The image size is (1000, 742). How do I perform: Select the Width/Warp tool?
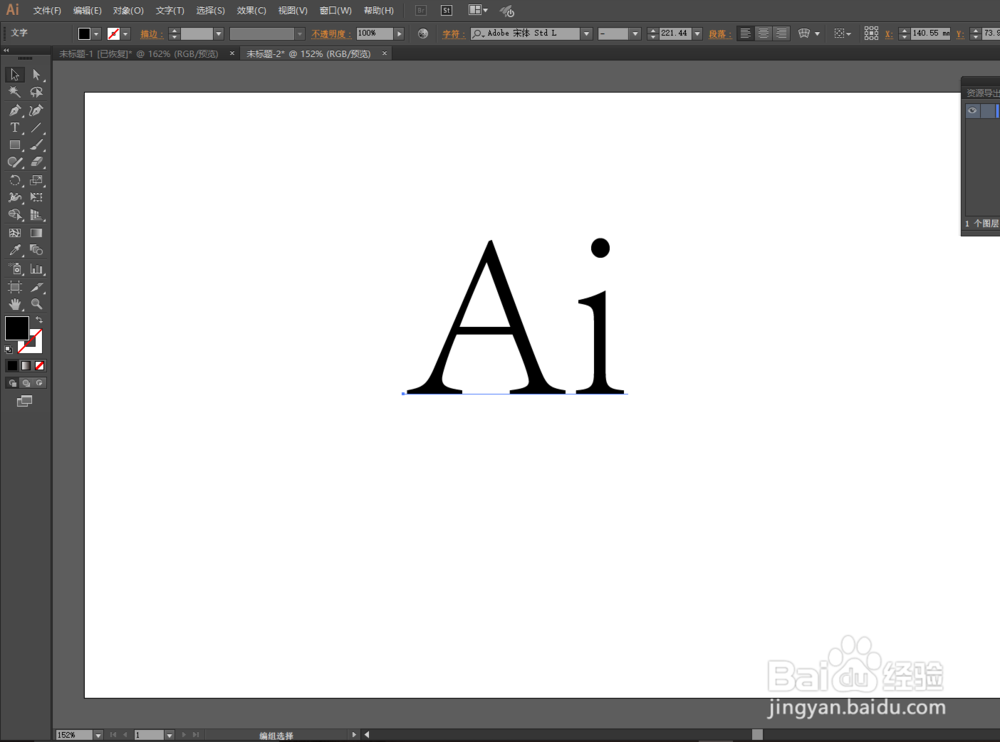click(x=15, y=197)
